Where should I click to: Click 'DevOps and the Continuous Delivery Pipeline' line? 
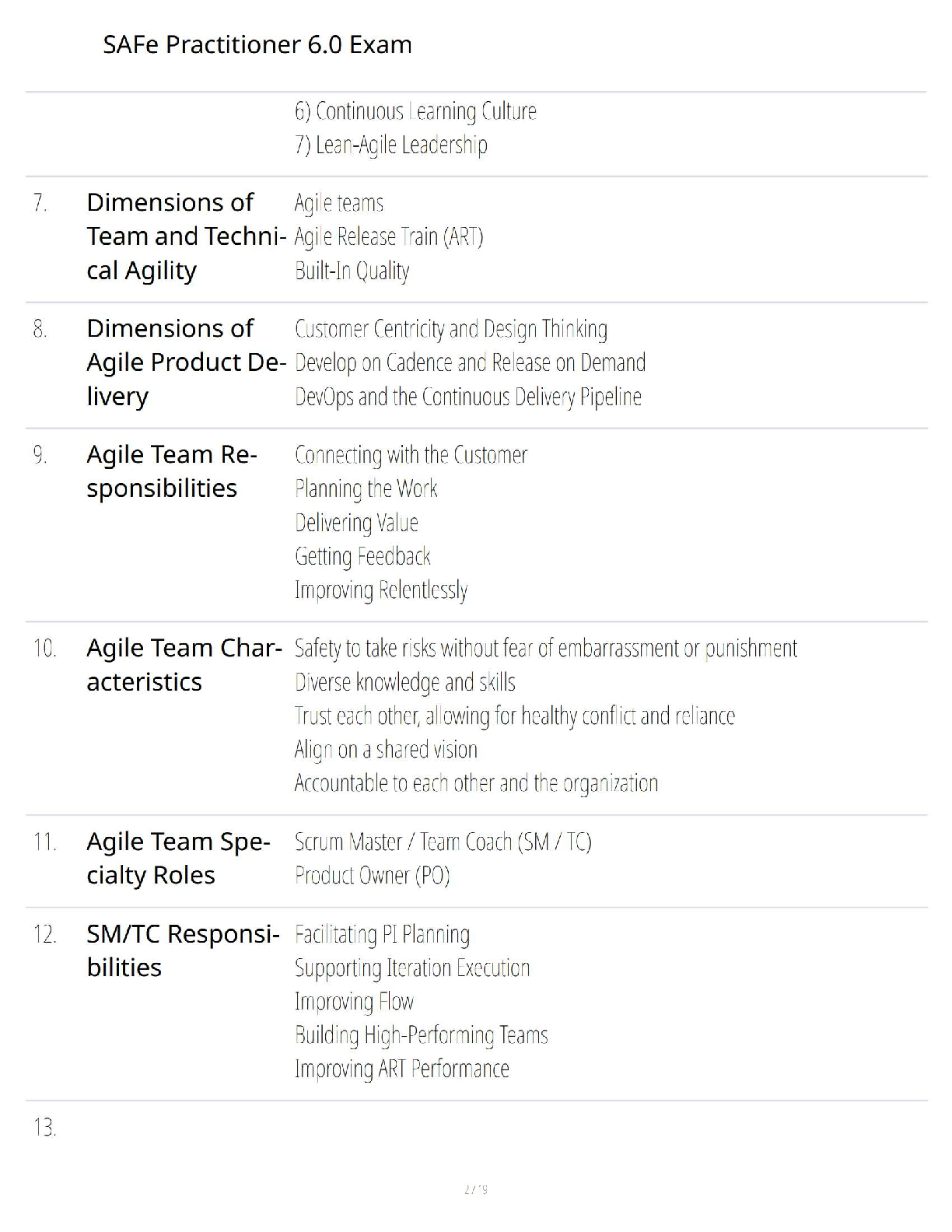click(467, 397)
